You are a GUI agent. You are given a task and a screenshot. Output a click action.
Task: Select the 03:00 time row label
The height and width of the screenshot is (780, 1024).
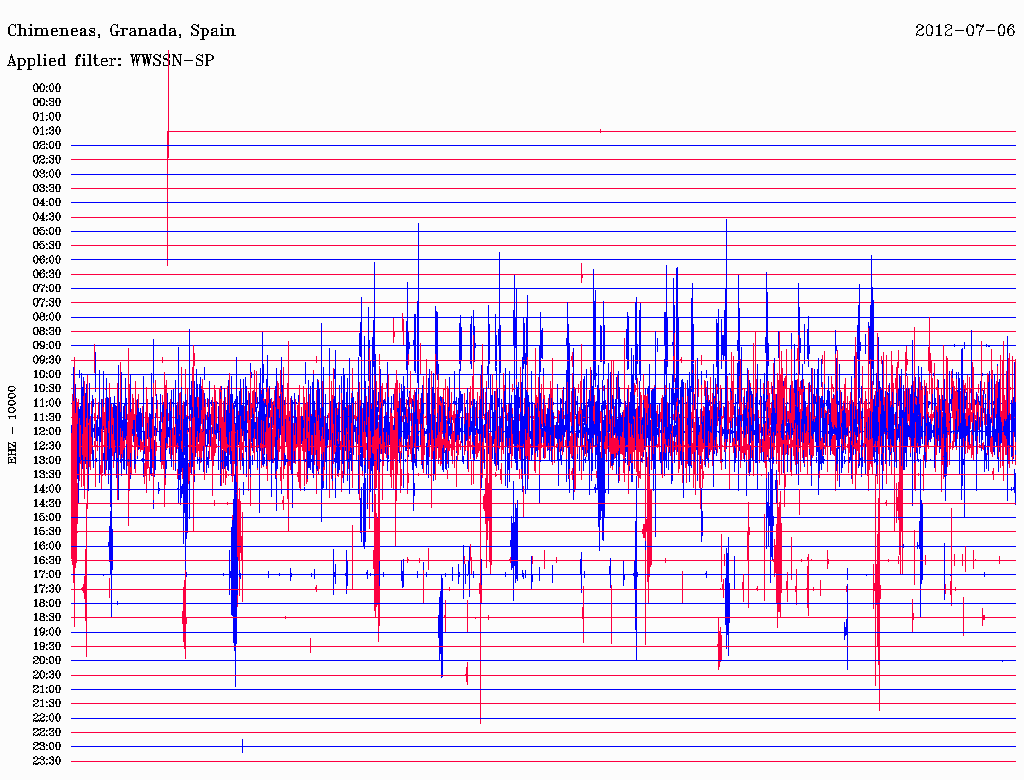[47, 174]
